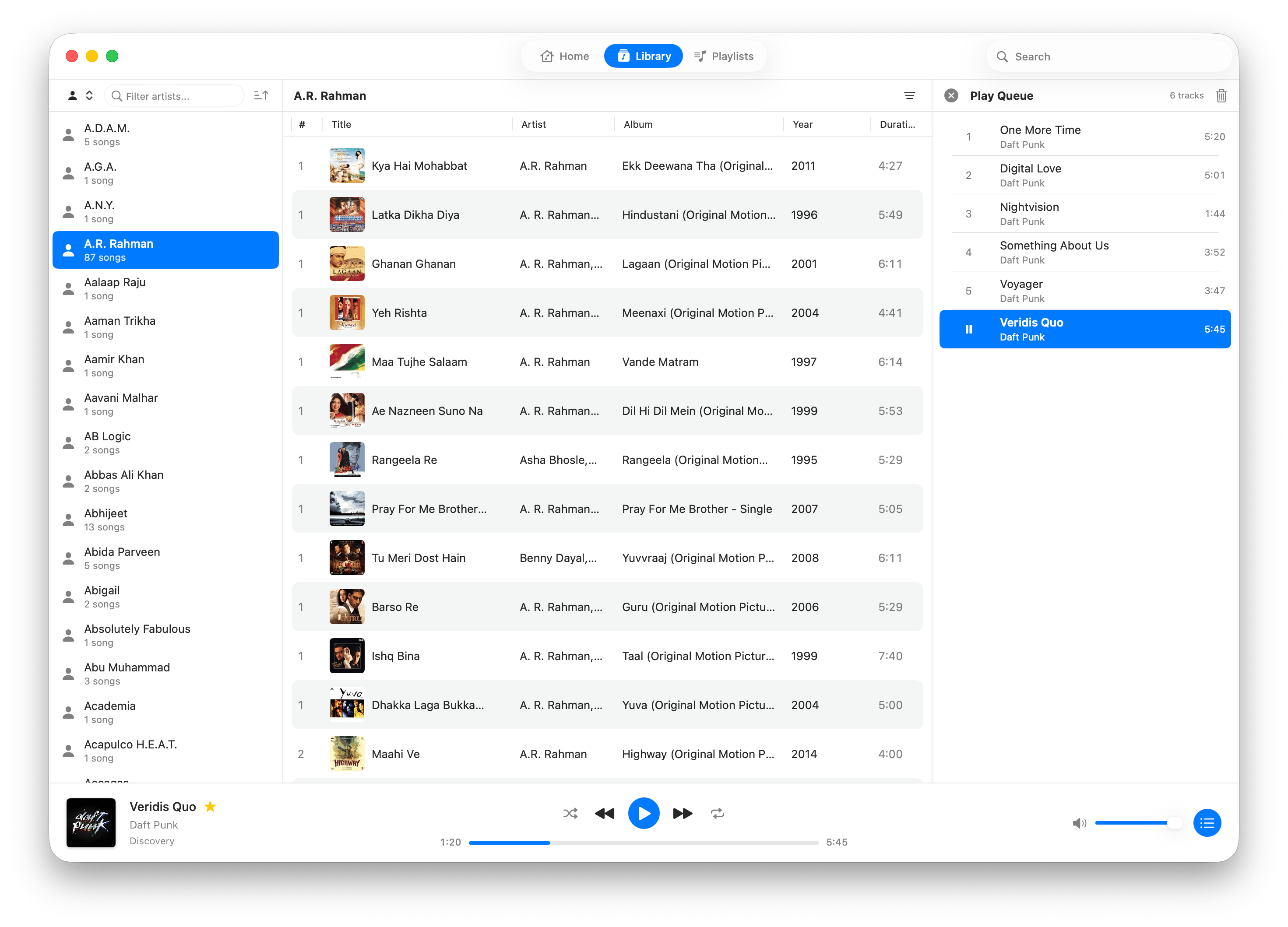
Task: Select Digital Love in queue
Action: tap(1085, 176)
